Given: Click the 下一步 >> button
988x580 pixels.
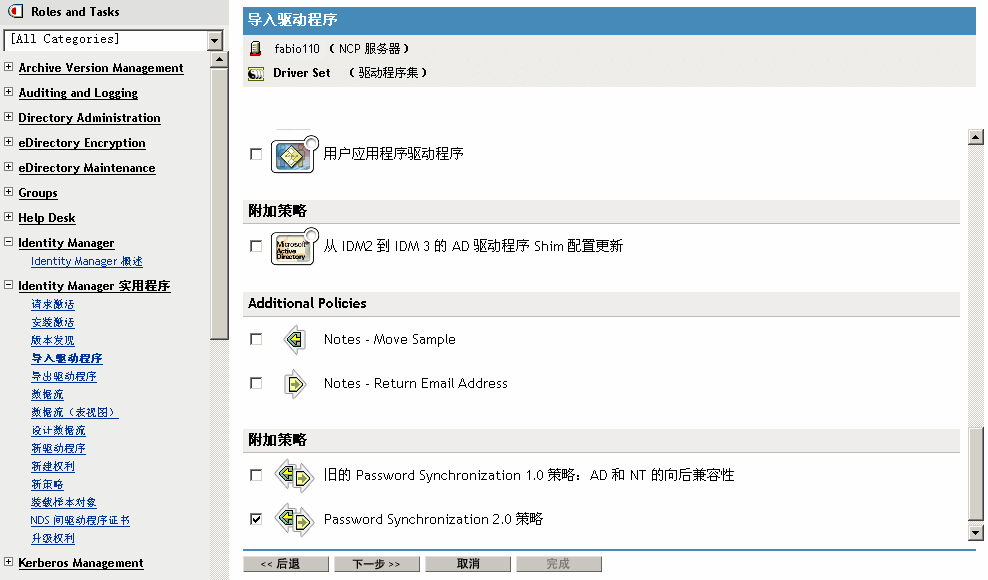Looking at the screenshot, I should pos(376,564).
